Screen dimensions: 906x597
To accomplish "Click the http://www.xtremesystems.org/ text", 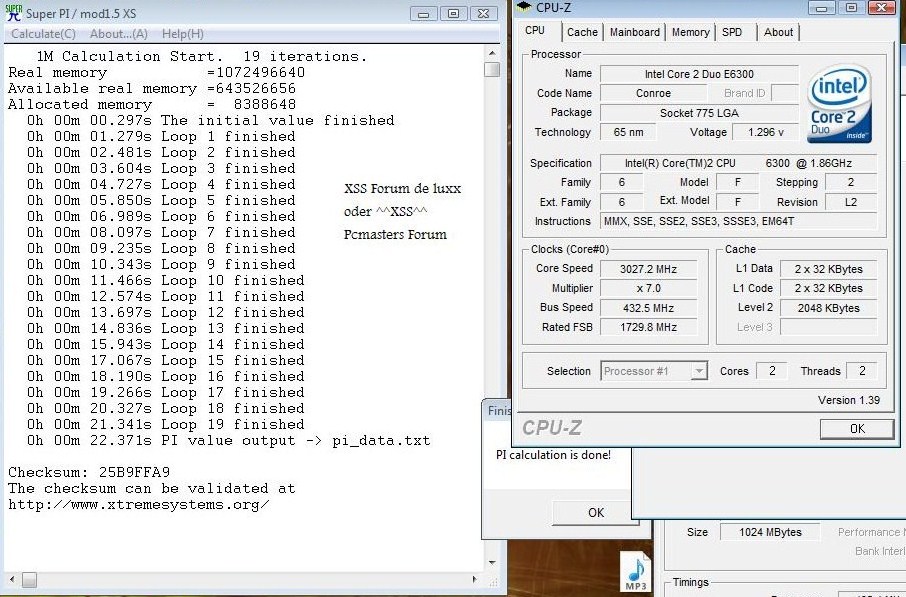I will [x=138, y=505].
